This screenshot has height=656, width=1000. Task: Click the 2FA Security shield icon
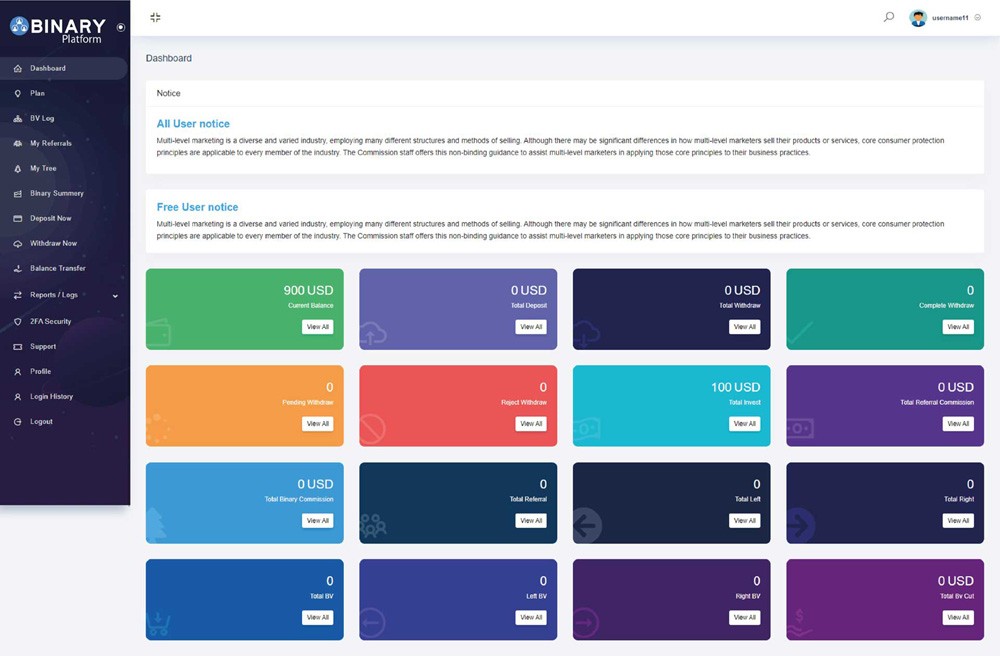(18, 322)
